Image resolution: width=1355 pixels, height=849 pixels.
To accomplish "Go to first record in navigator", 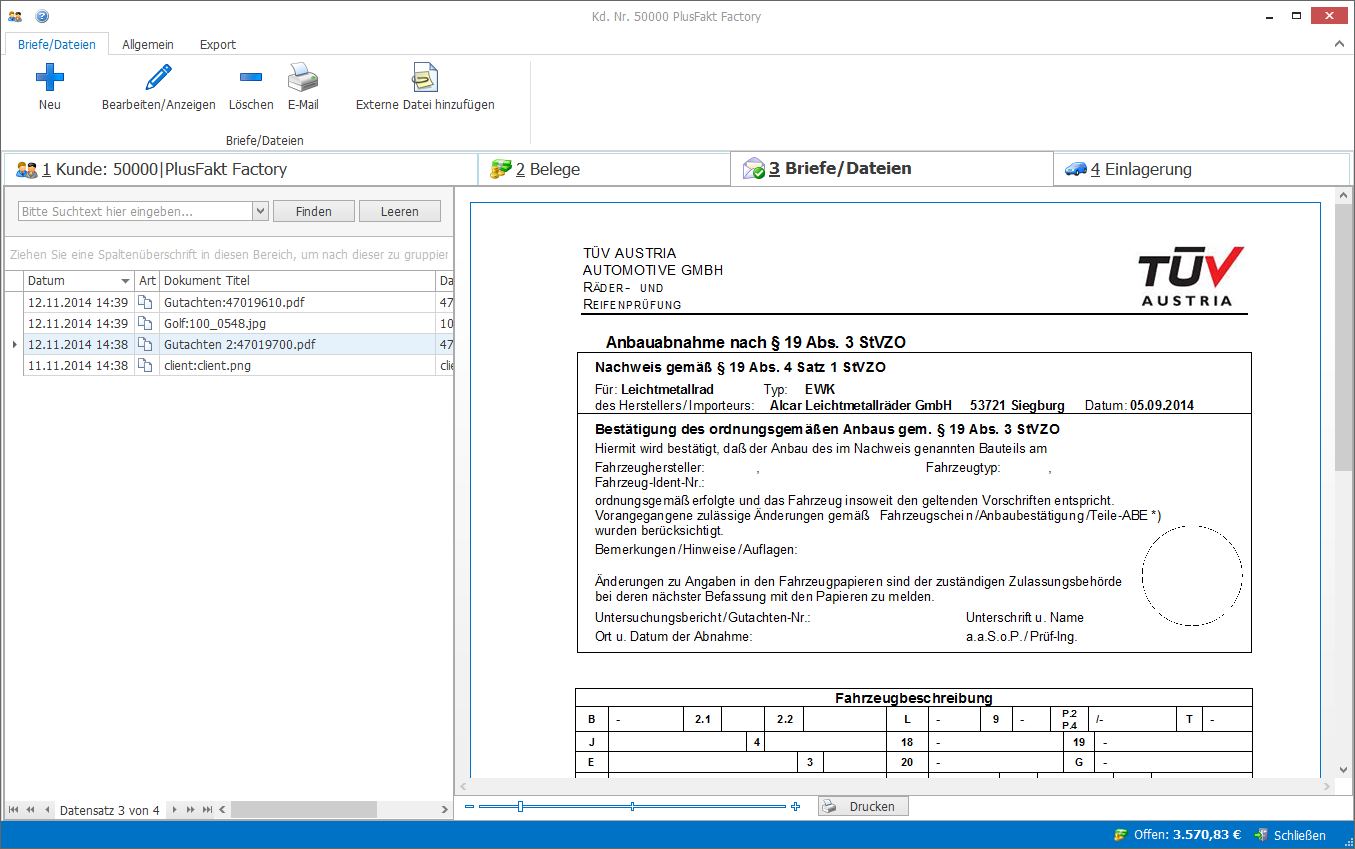I will click(x=14, y=810).
